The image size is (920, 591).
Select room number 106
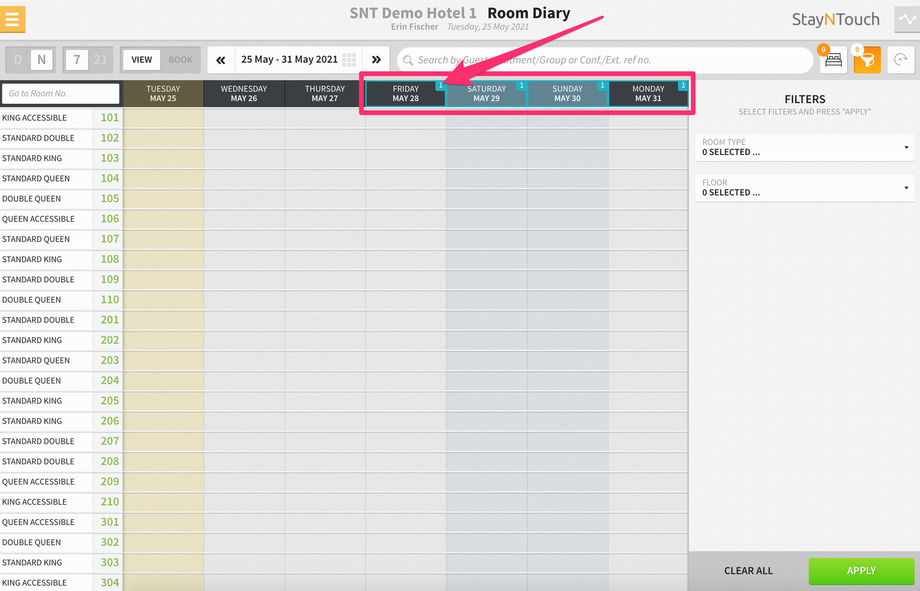110,219
